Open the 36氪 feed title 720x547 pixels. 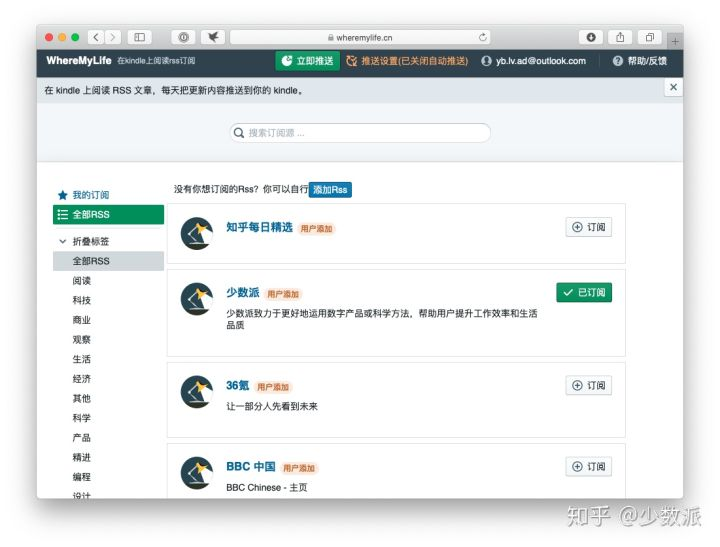coord(238,386)
